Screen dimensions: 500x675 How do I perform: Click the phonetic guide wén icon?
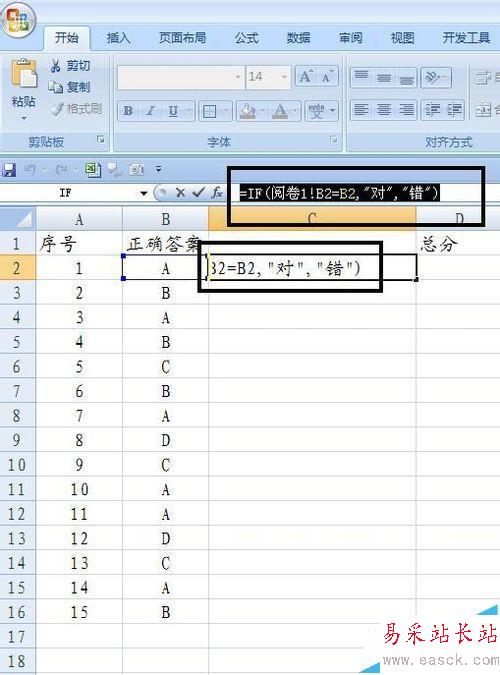coord(317,111)
